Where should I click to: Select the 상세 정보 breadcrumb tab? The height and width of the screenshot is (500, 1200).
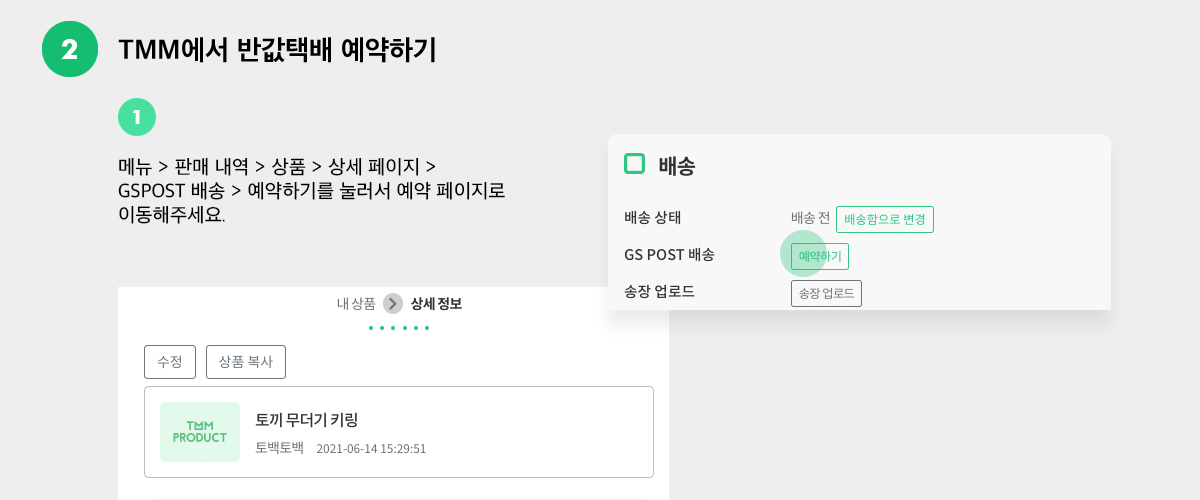click(436, 304)
